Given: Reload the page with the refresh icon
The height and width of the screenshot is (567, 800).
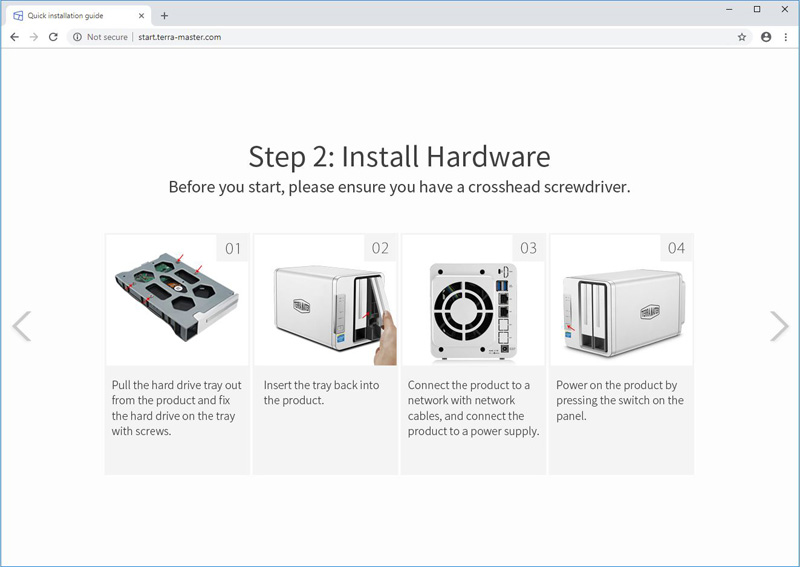Looking at the screenshot, I should point(53,37).
